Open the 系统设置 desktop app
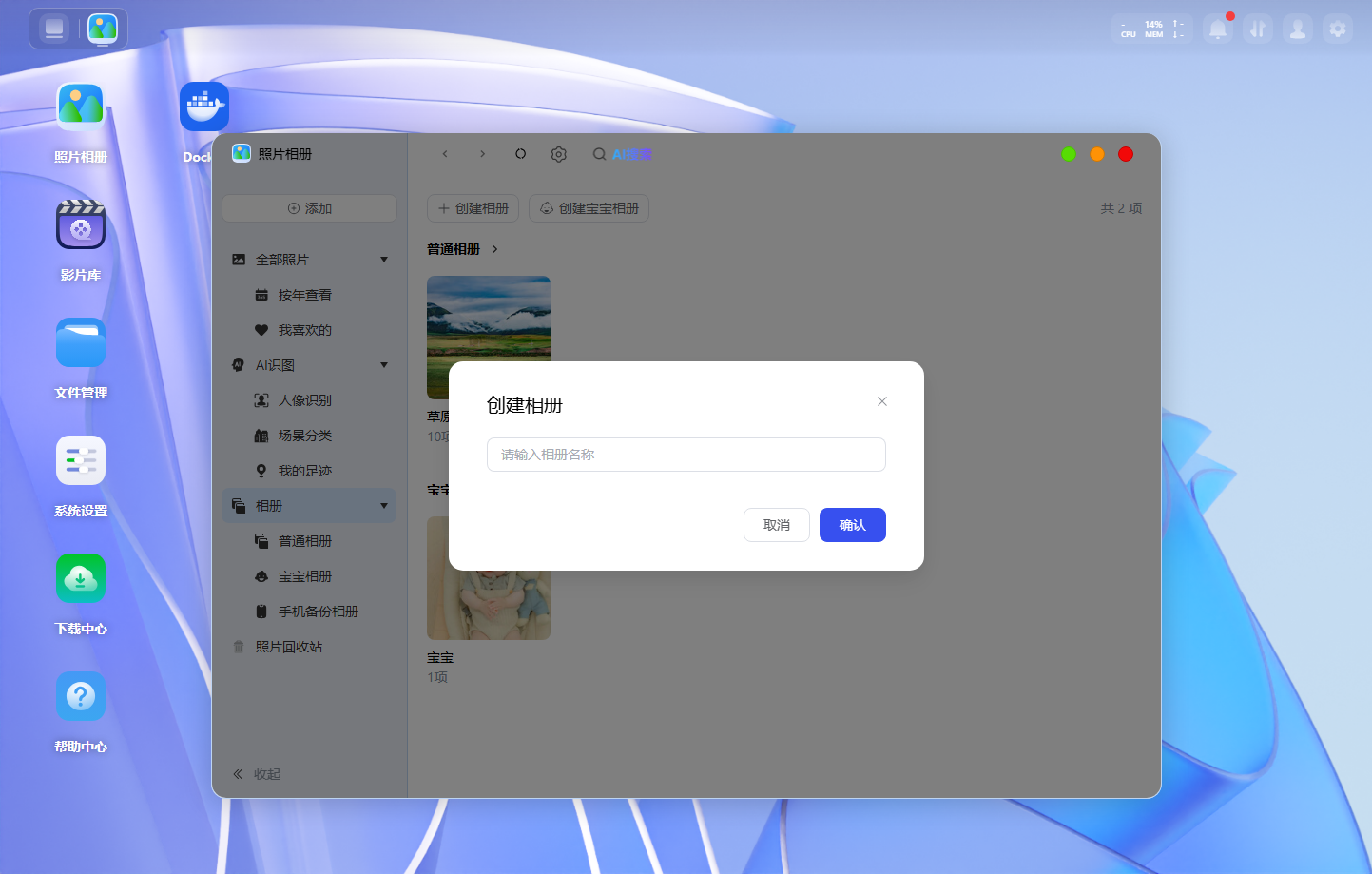Screen dimensions: 1372x874 tap(81, 460)
